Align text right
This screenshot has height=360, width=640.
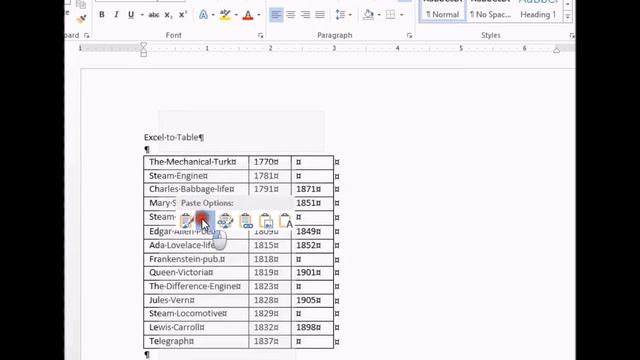305,15
